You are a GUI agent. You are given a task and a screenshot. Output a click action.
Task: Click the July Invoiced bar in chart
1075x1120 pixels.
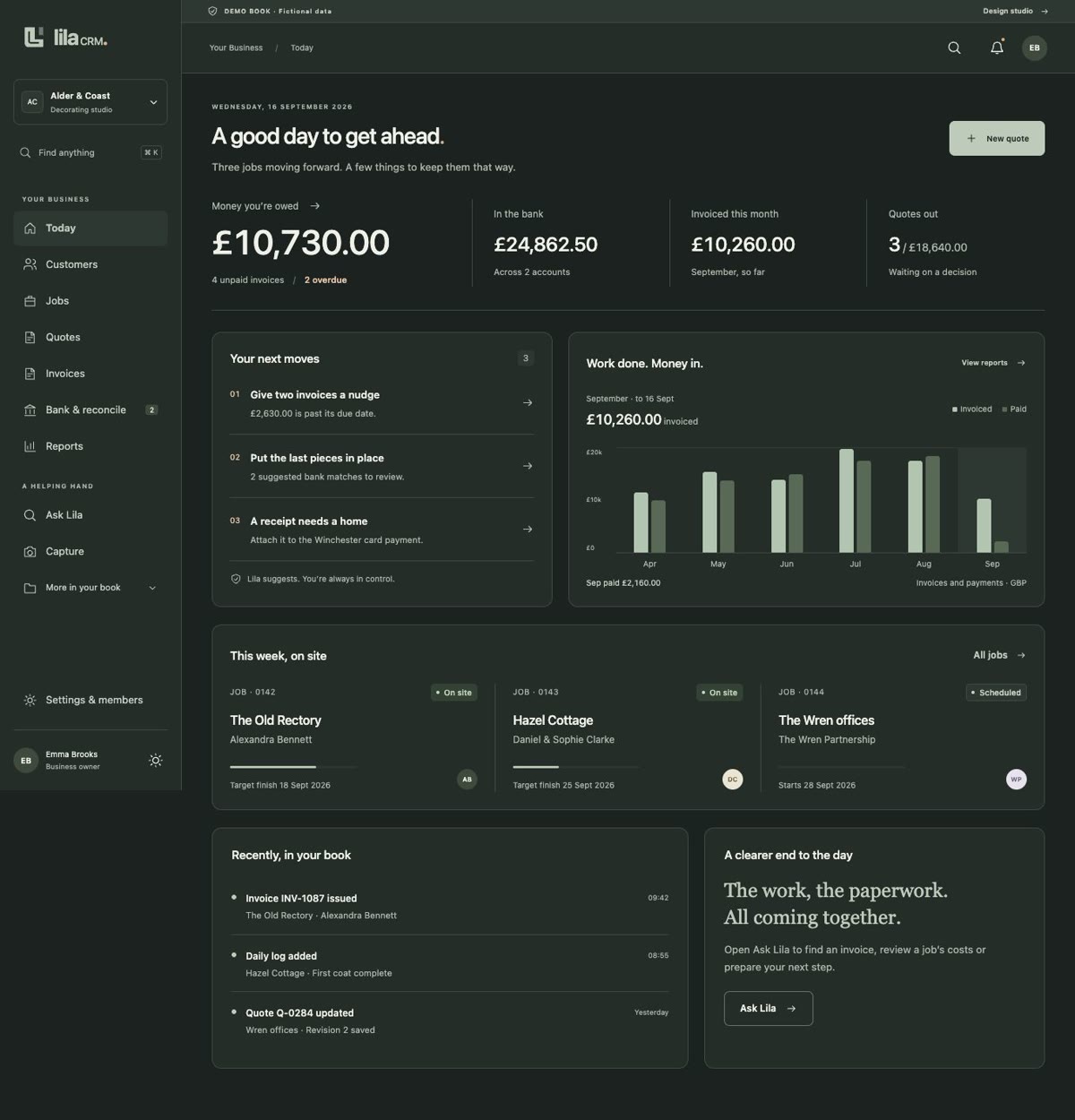[847, 501]
